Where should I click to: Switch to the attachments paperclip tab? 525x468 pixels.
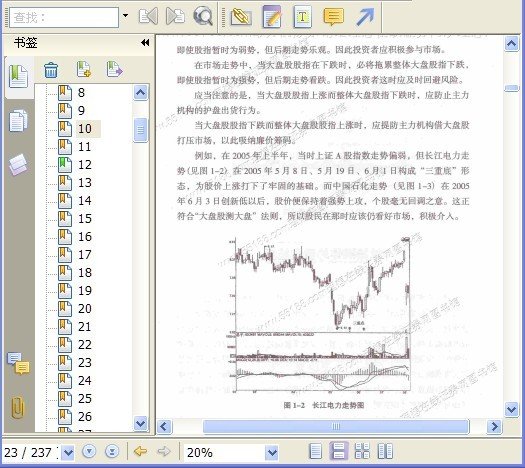pyautogui.click(x=18, y=407)
